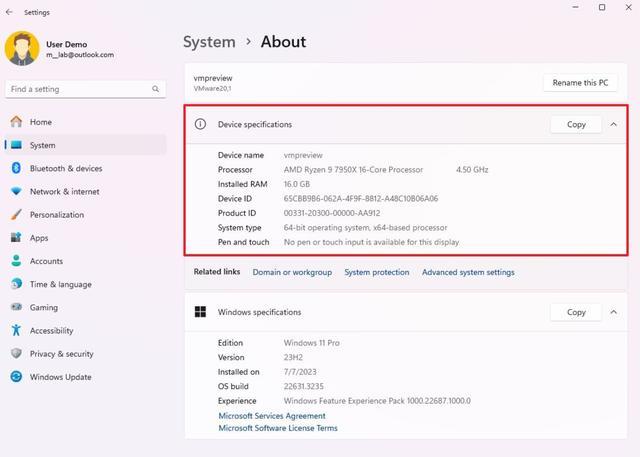Image resolution: width=640 pixels, height=457 pixels.
Task: Click the Accounts person icon
Action: [16, 261]
